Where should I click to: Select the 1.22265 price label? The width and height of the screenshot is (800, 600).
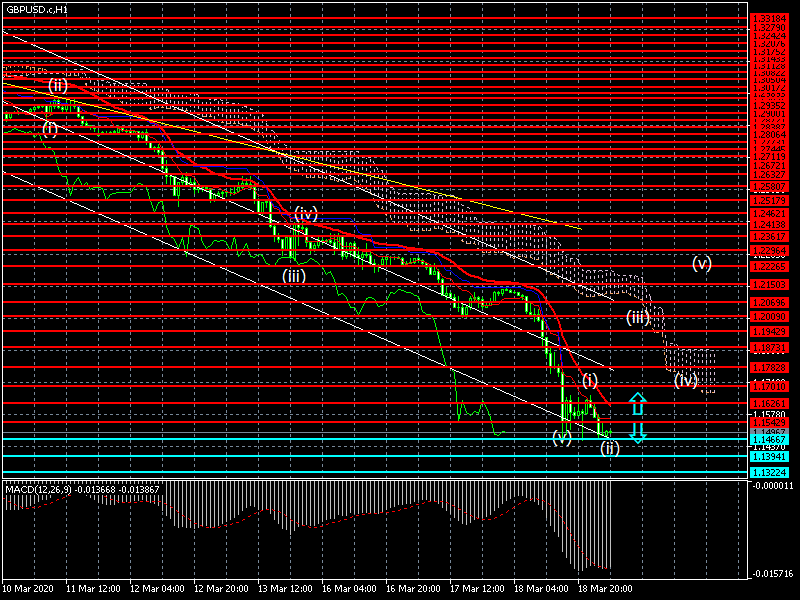tap(769, 267)
